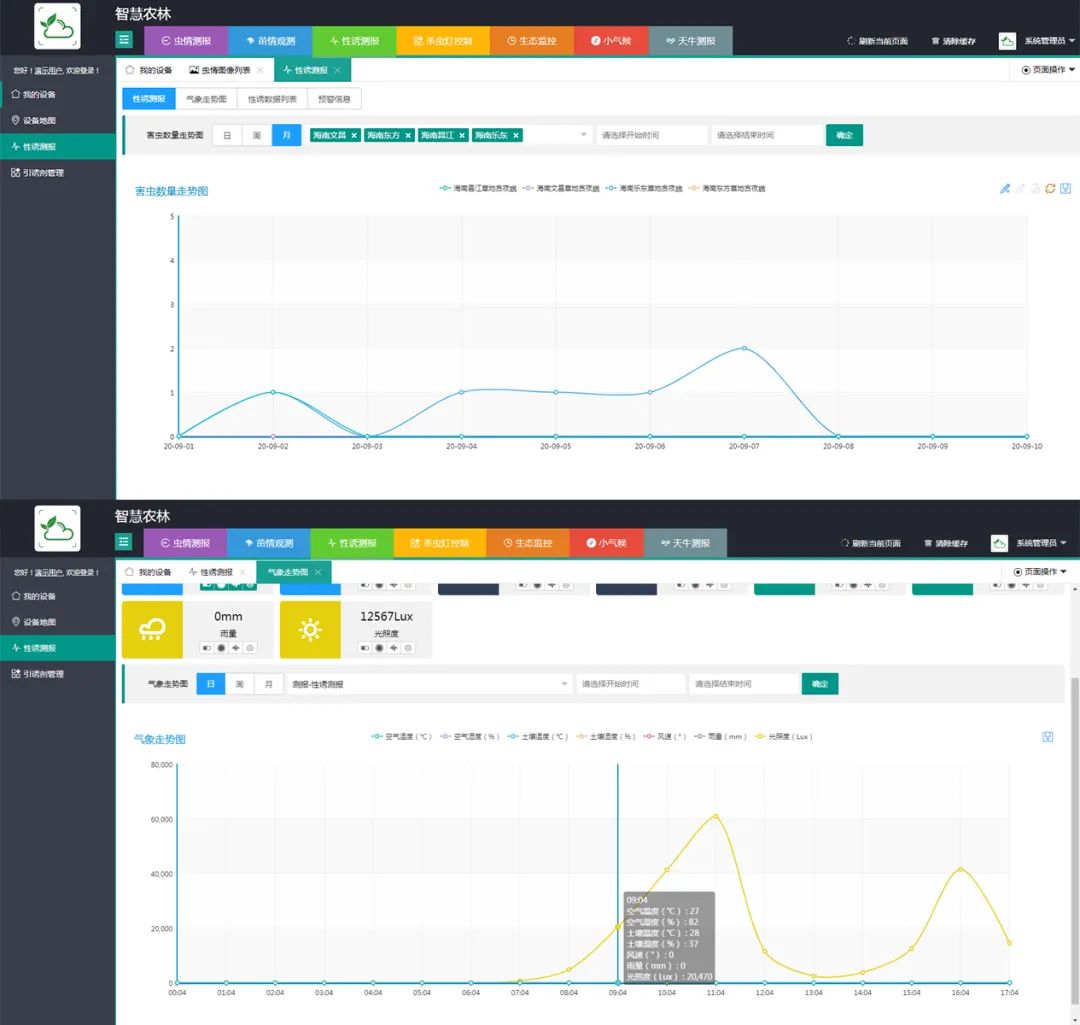Hide the 光照度 (Lux) legend series

(x=784, y=736)
